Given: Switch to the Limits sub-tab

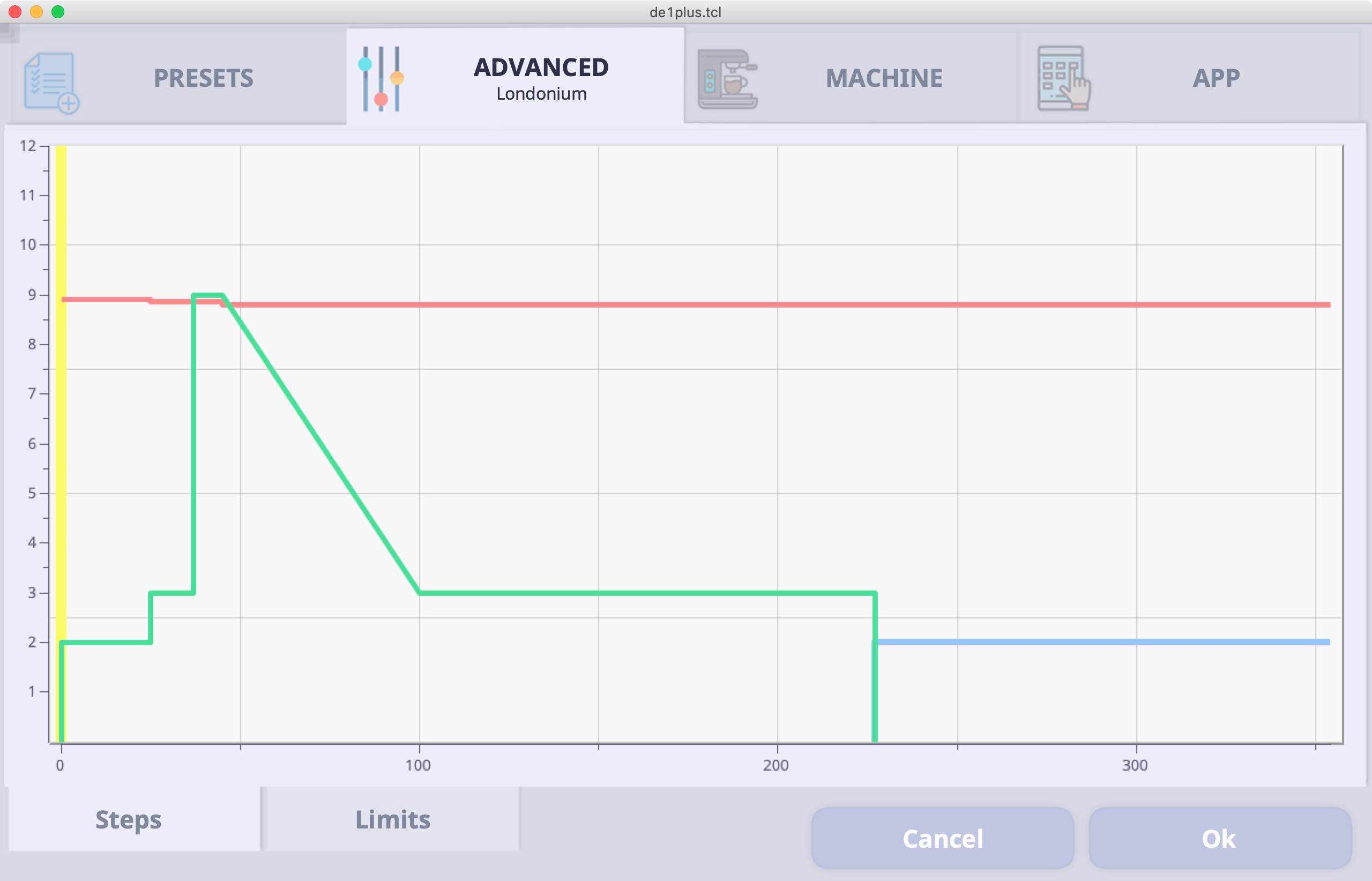Looking at the screenshot, I should [x=393, y=819].
